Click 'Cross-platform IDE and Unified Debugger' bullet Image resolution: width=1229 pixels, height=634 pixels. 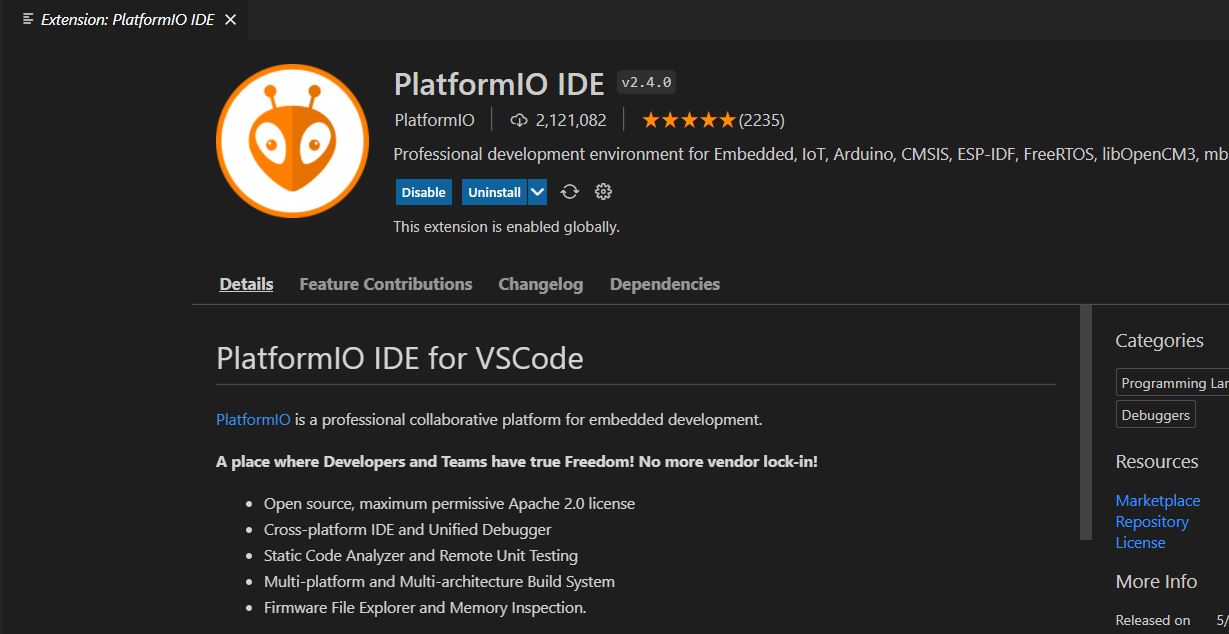click(408, 529)
